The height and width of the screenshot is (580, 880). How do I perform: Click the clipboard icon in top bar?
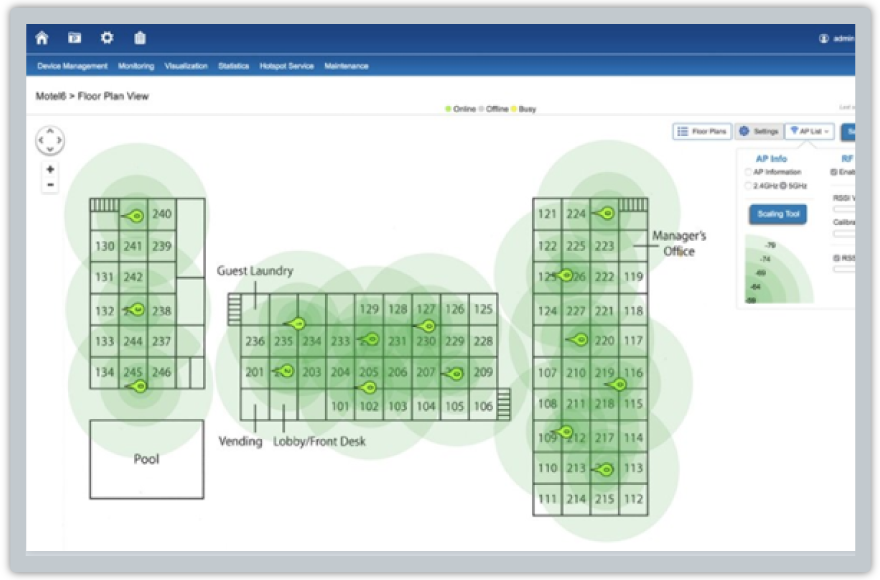tap(140, 38)
